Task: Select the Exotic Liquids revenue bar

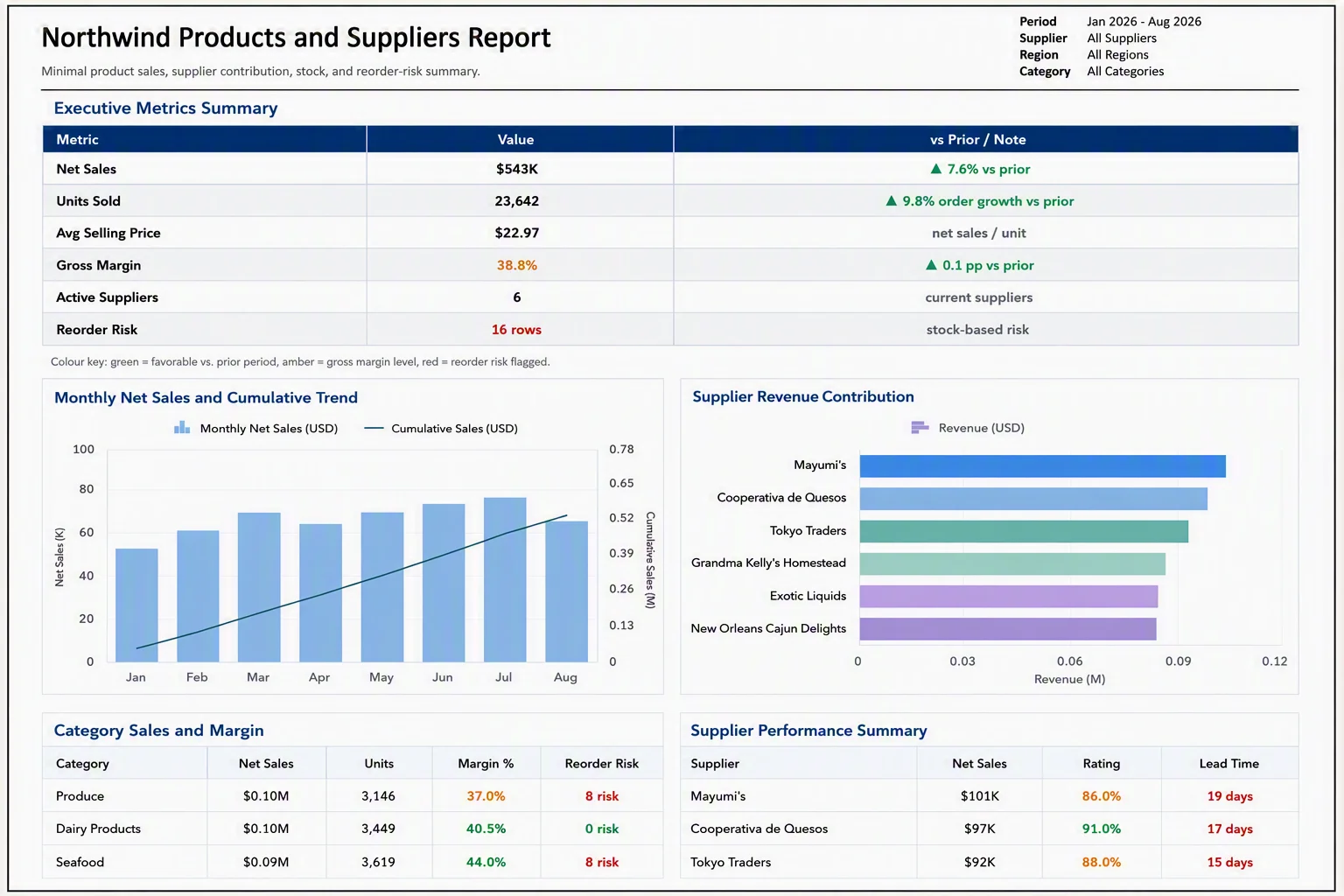Action: tap(1009, 596)
